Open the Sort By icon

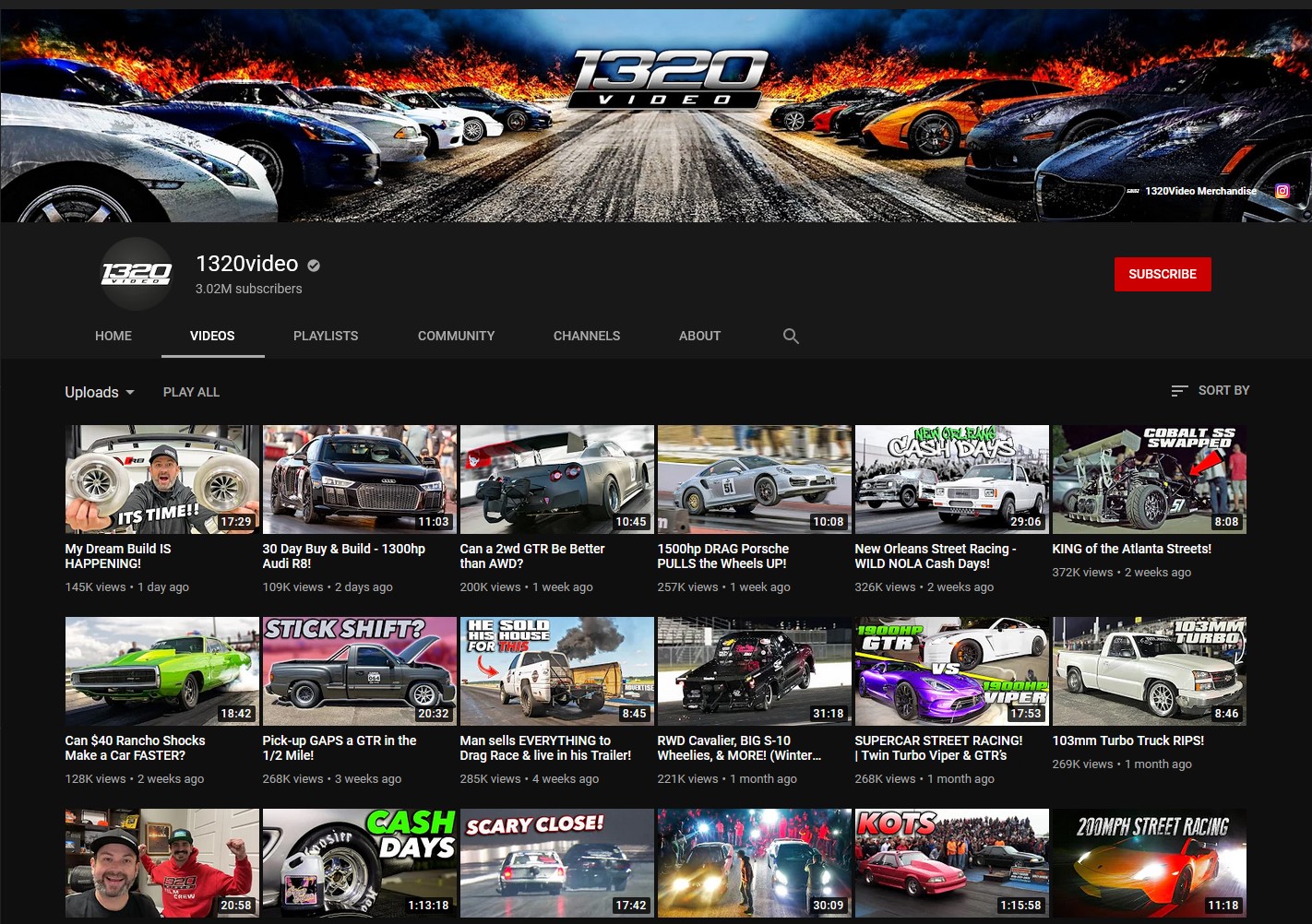[1179, 391]
